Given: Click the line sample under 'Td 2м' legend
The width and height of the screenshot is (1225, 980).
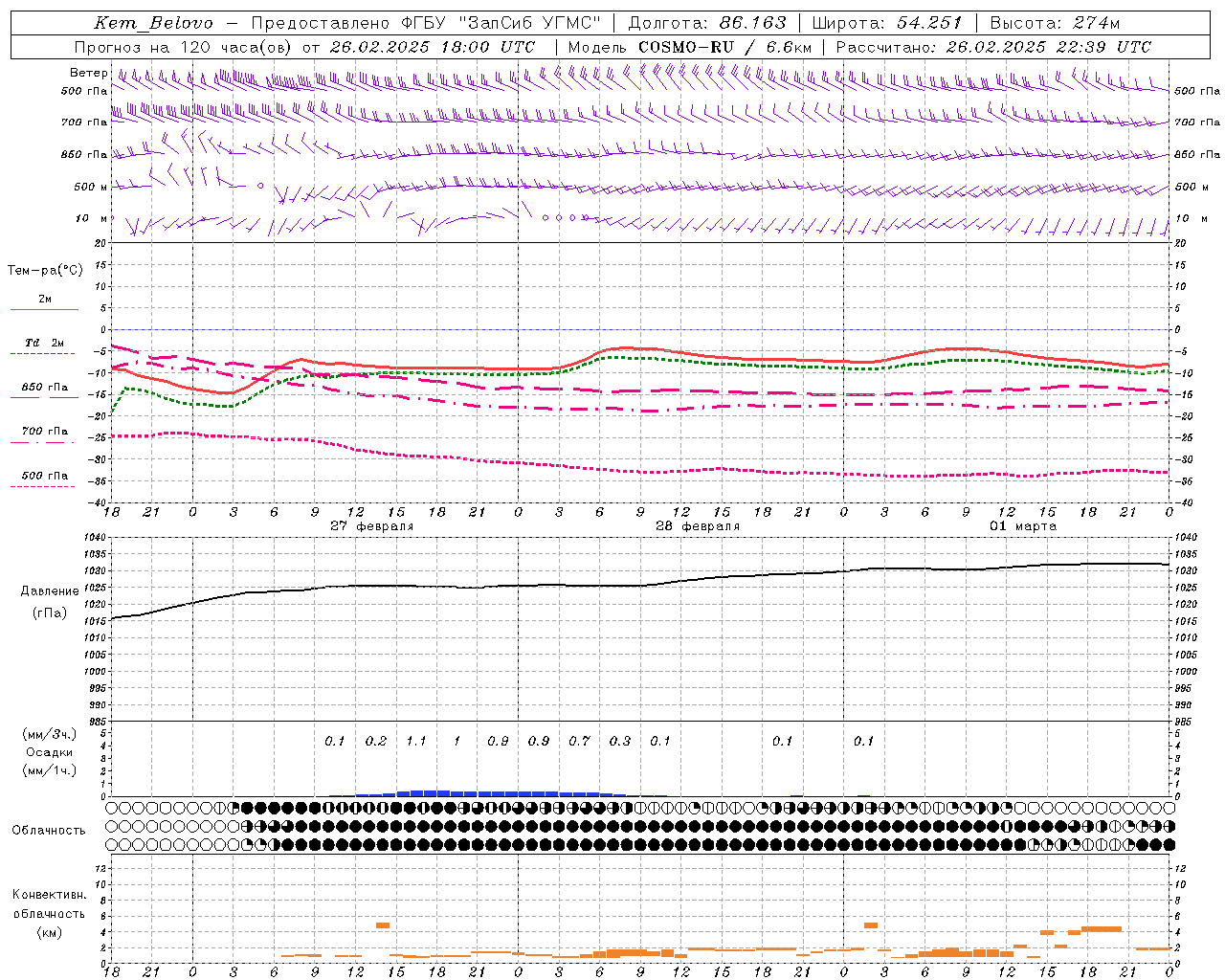Looking at the screenshot, I should [x=43, y=354].
